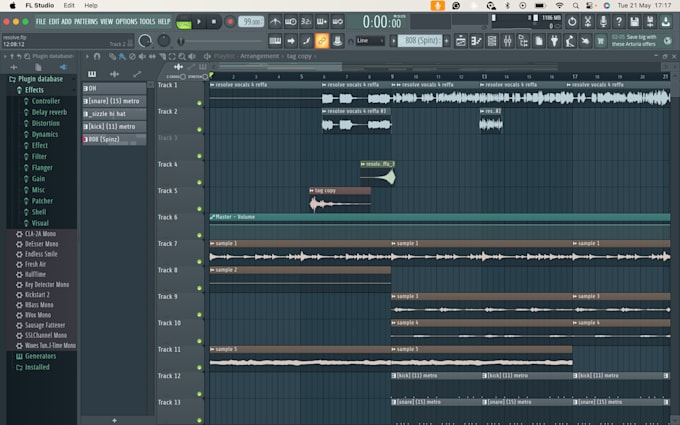Click the master pitch knob
The width and height of the screenshot is (680, 425).
[x=164, y=41]
